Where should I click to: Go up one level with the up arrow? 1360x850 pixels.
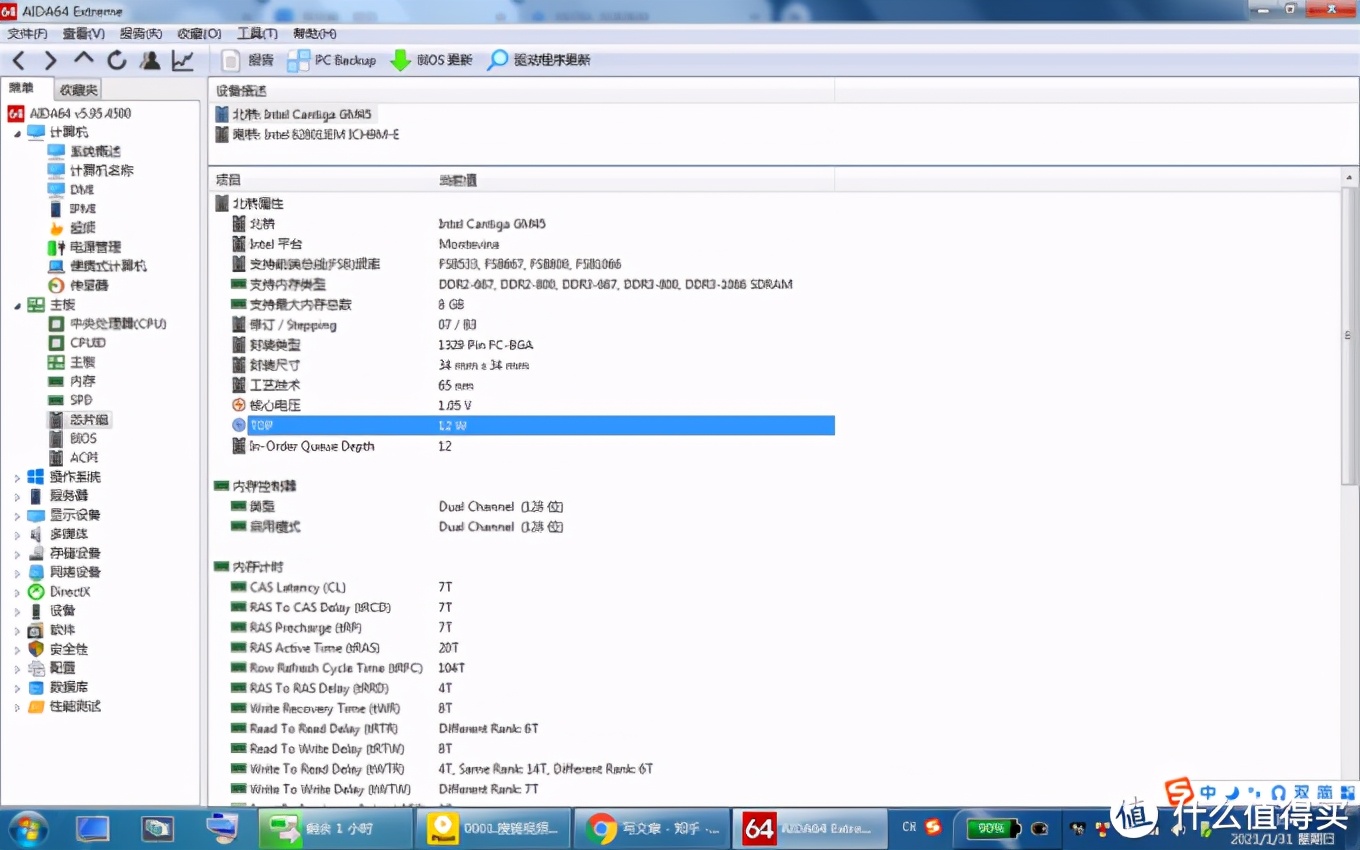point(84,61)
